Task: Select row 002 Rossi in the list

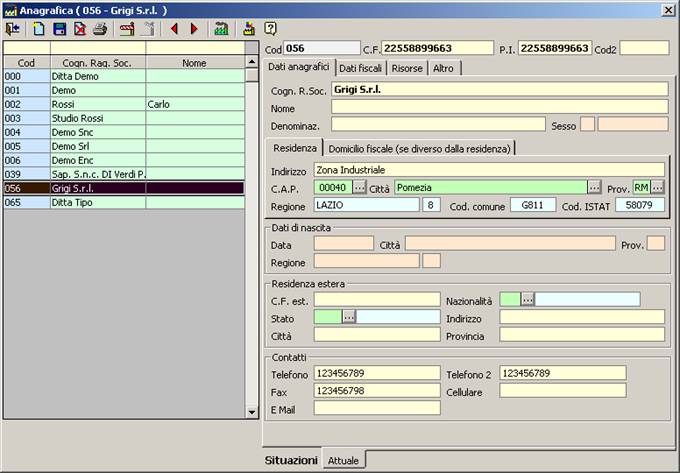Action: 97,104
